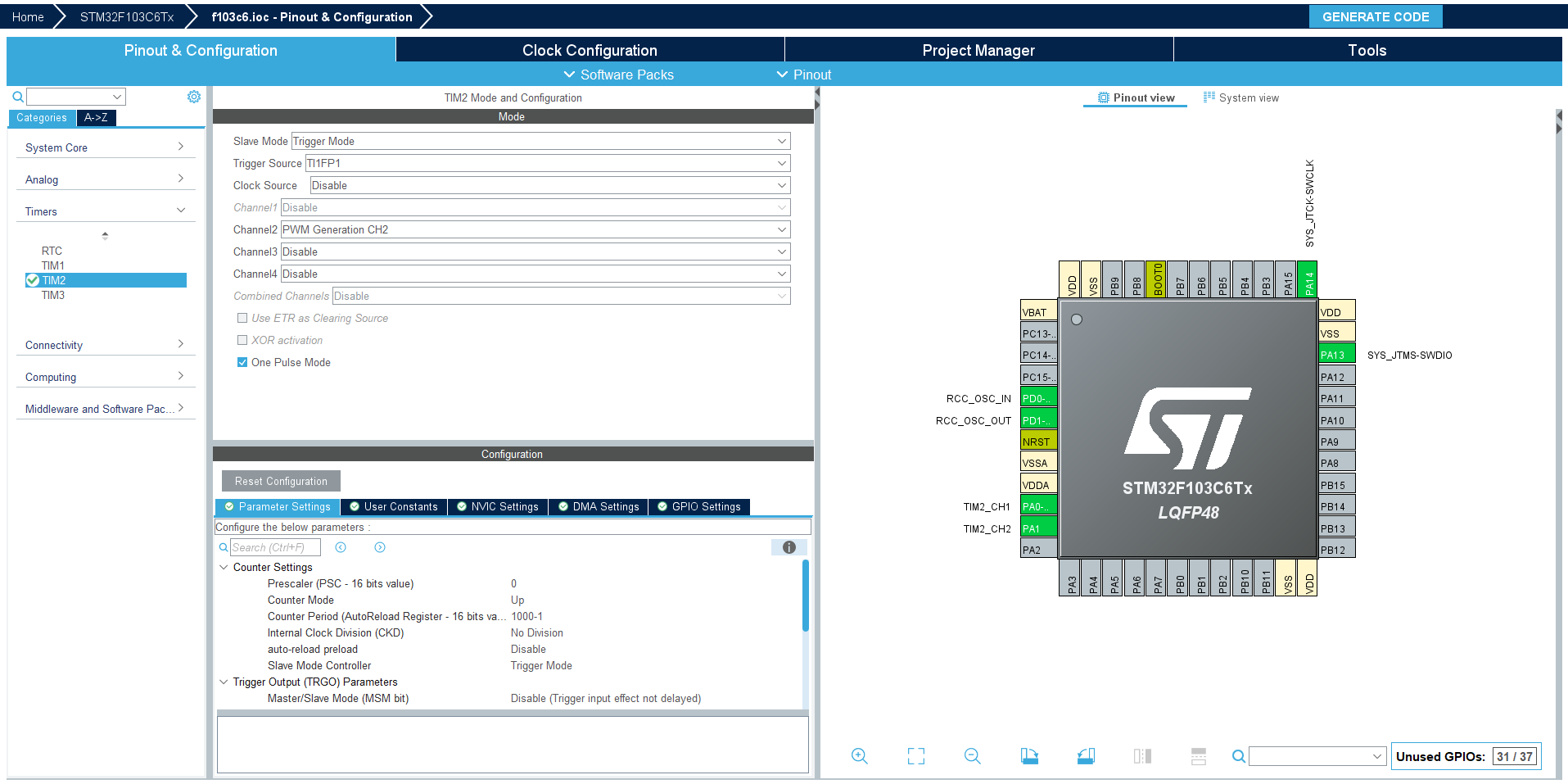Switch to A->Z sorting tab
This screenshot has width=1568, height=784.
[x=96, y=118]
